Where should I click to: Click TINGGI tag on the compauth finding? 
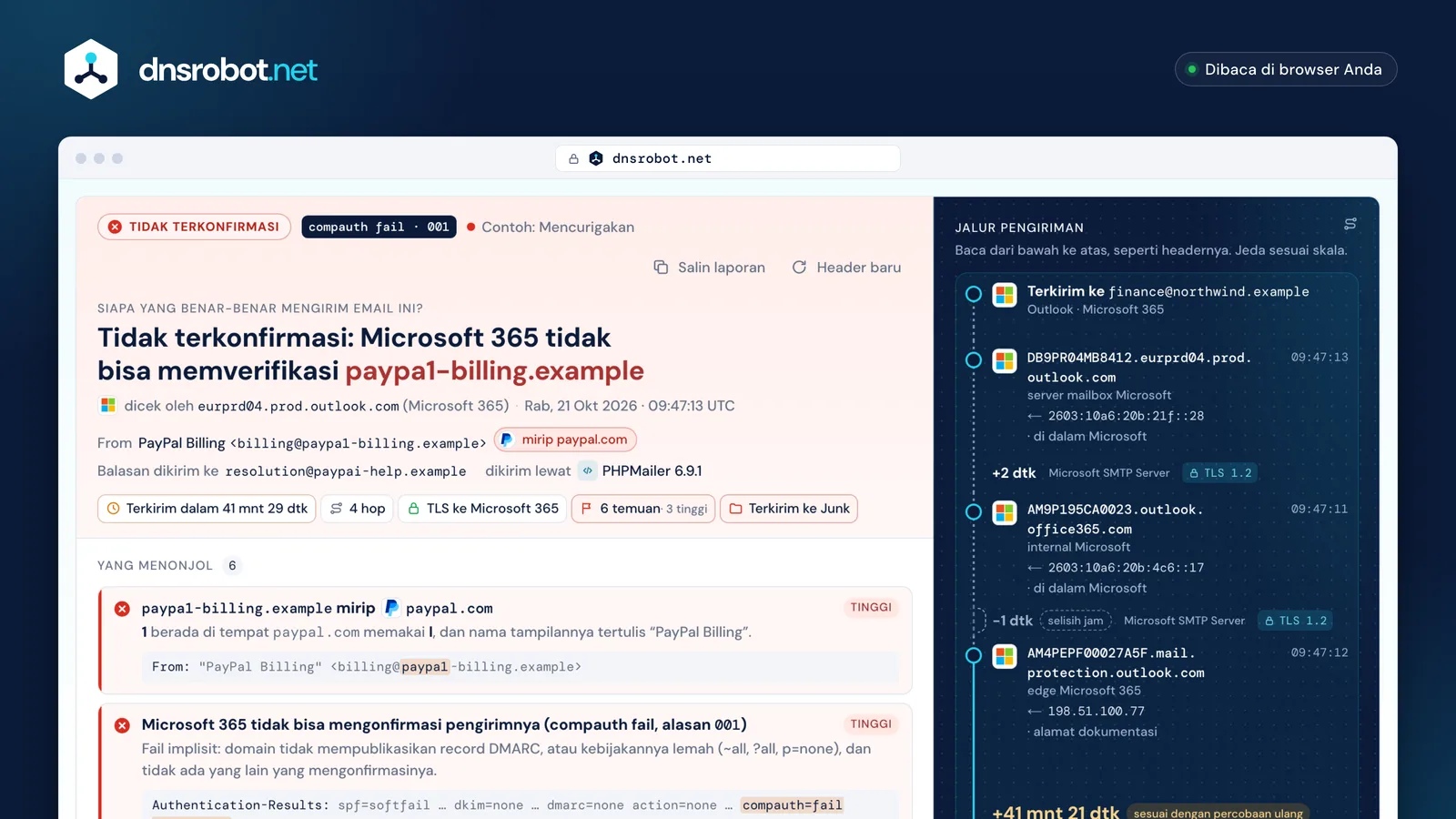(x=871, y=724)
